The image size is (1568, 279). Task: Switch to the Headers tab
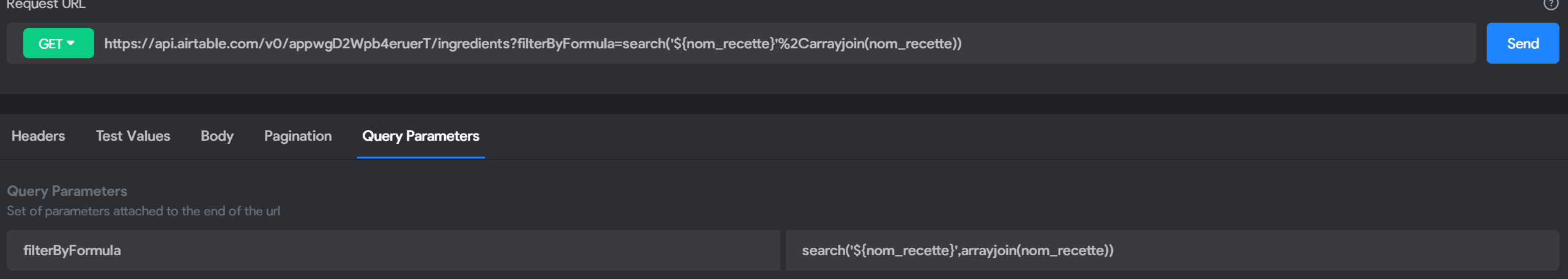pyautogui.click(x=38, y=136)
